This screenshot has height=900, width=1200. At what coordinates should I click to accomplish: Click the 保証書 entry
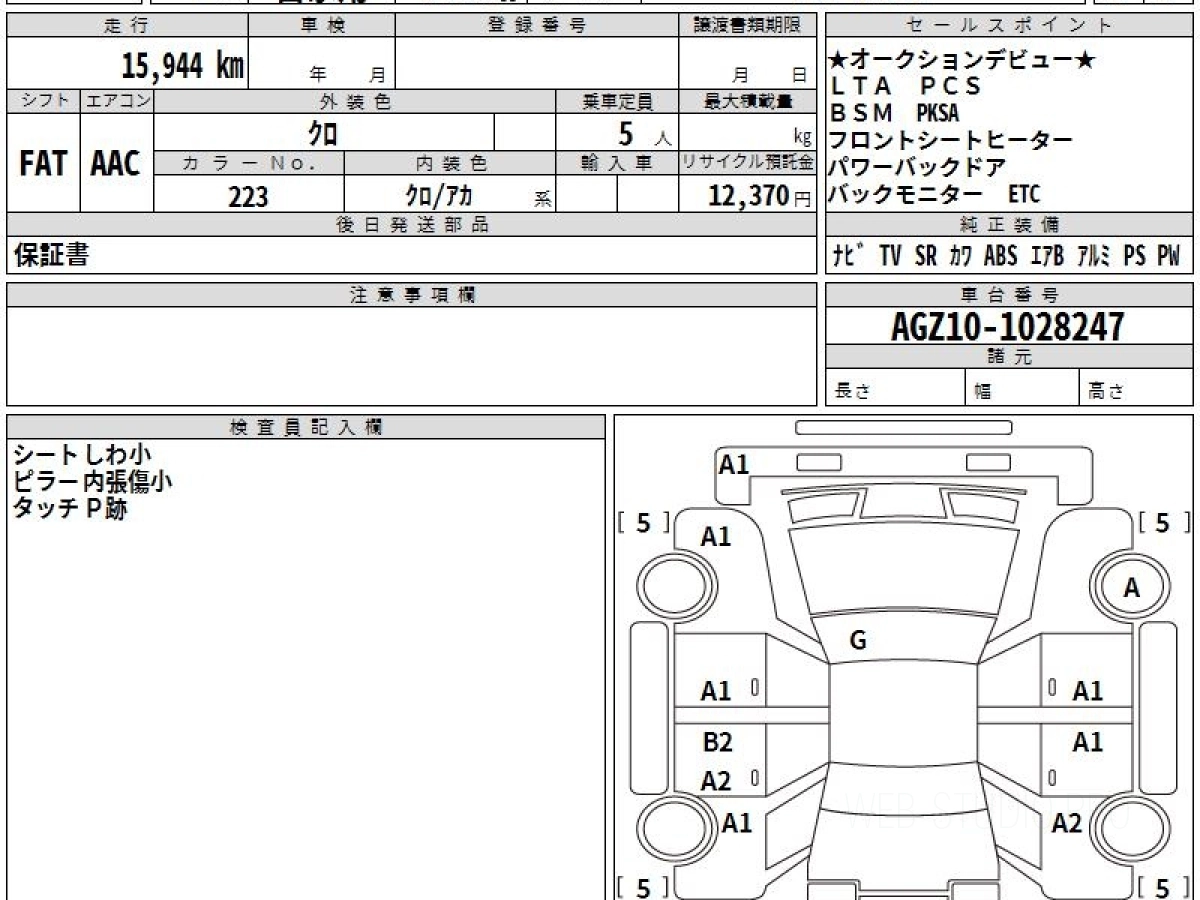[51, 255]
